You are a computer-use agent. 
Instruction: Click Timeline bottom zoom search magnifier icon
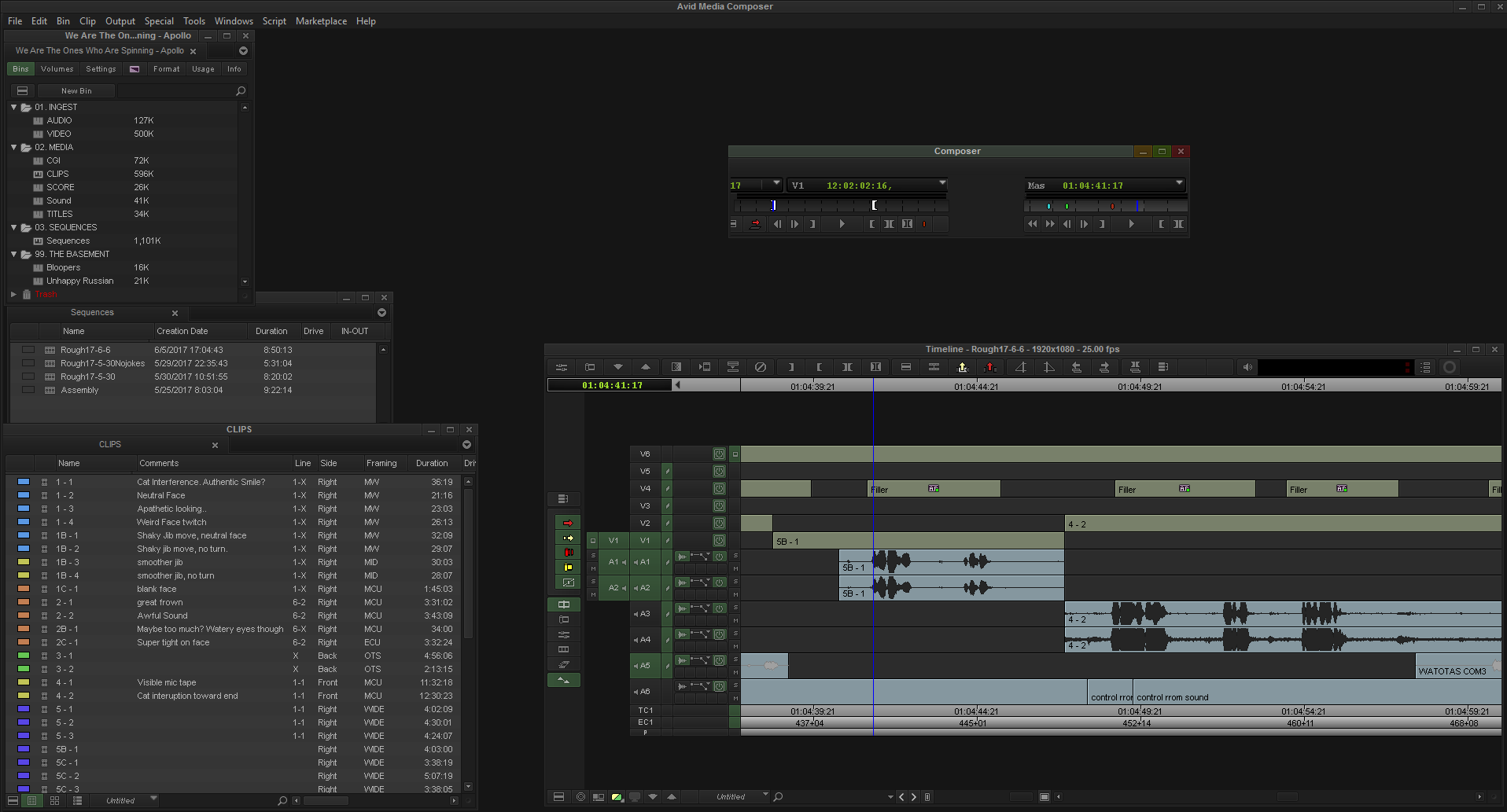click(778, 797)
